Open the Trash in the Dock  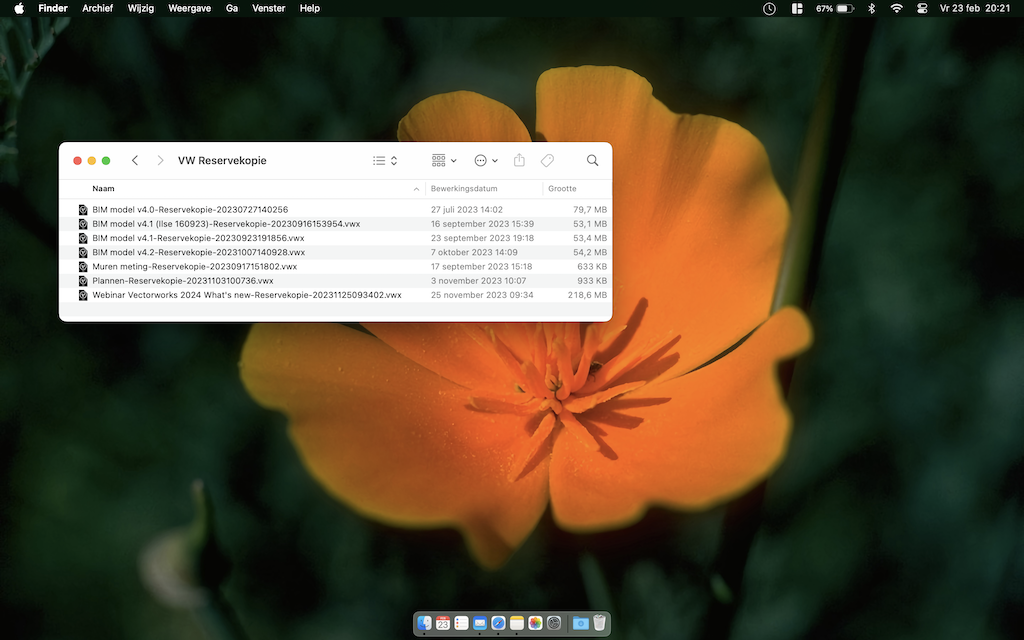[x=599, y=623]
